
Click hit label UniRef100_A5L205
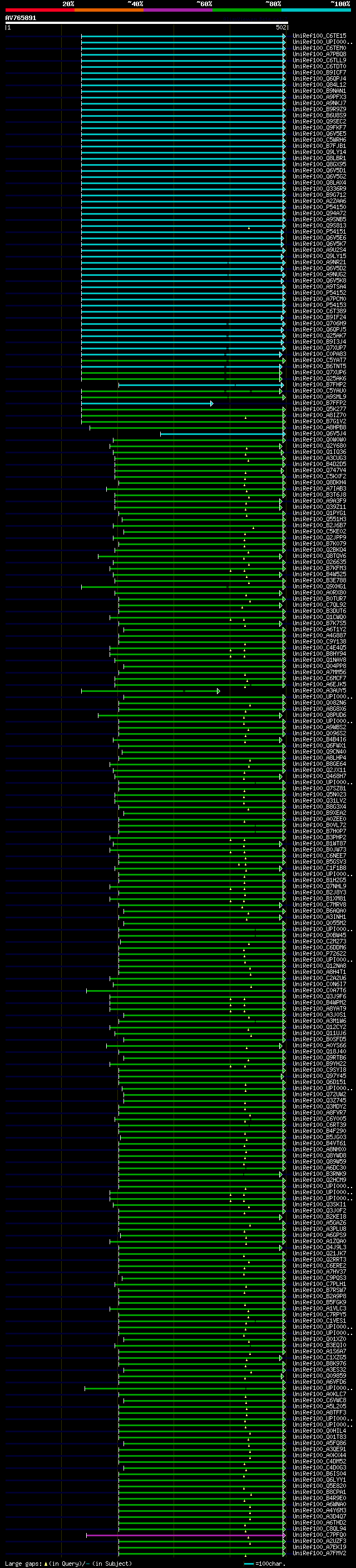(x=319, y=1407)
